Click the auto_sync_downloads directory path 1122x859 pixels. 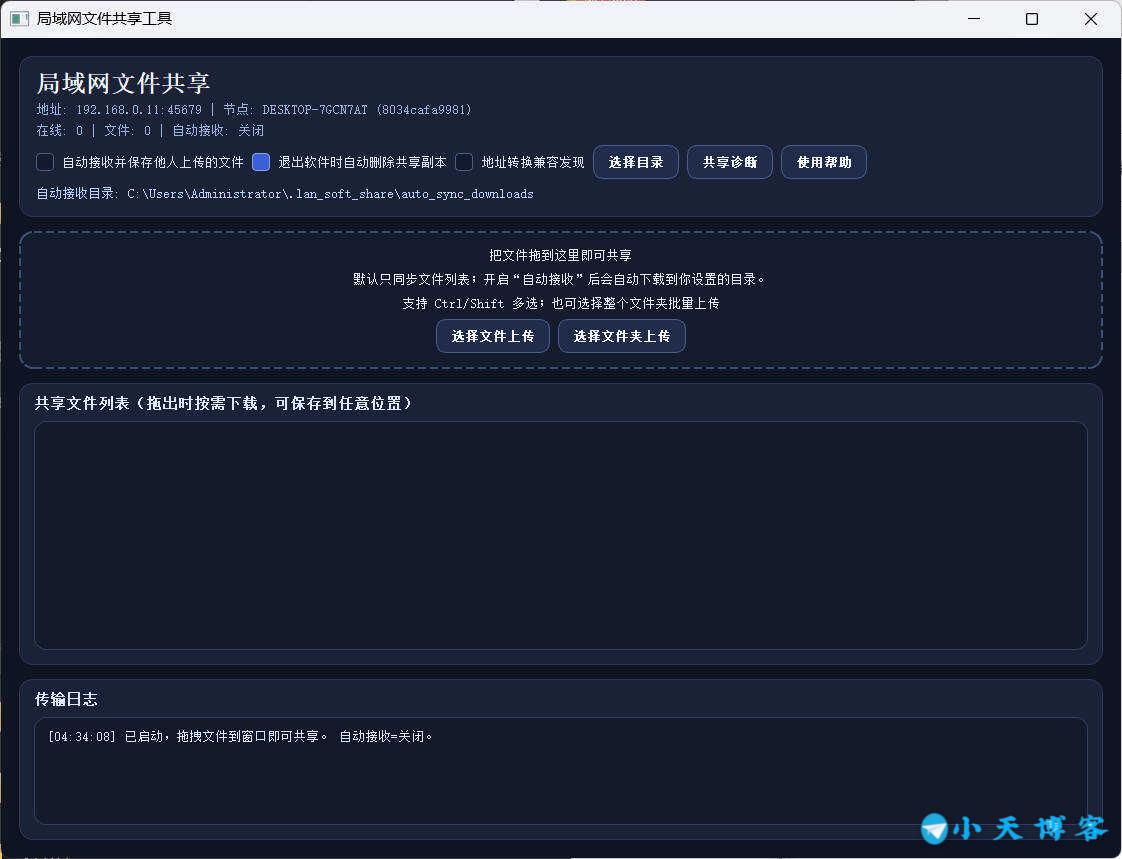click(x=330, y=194)
